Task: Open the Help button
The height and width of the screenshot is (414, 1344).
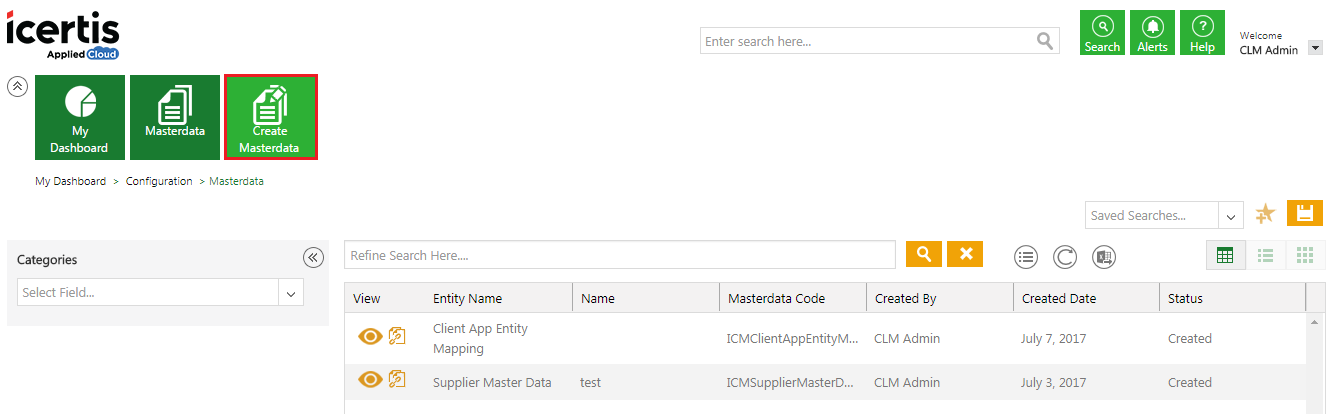Action: click(x=1202, y=33)
